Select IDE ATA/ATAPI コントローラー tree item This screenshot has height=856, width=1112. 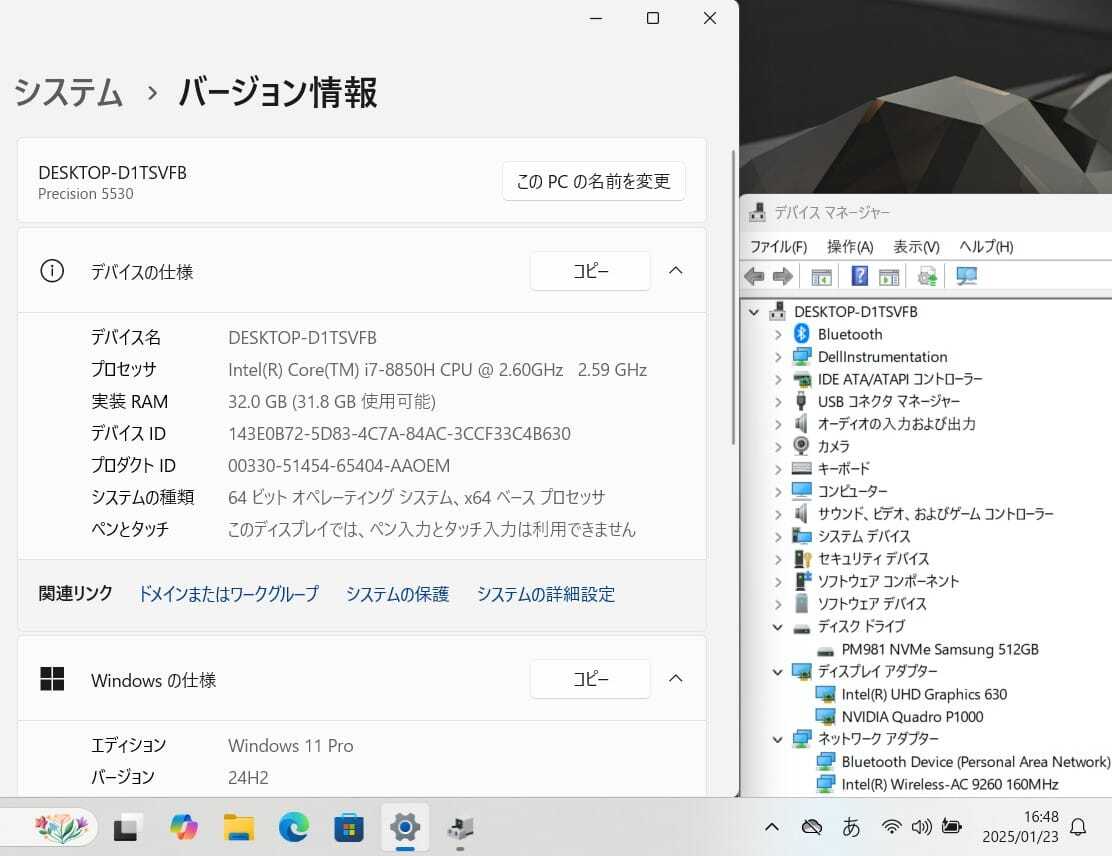click(x=900, y=379)
